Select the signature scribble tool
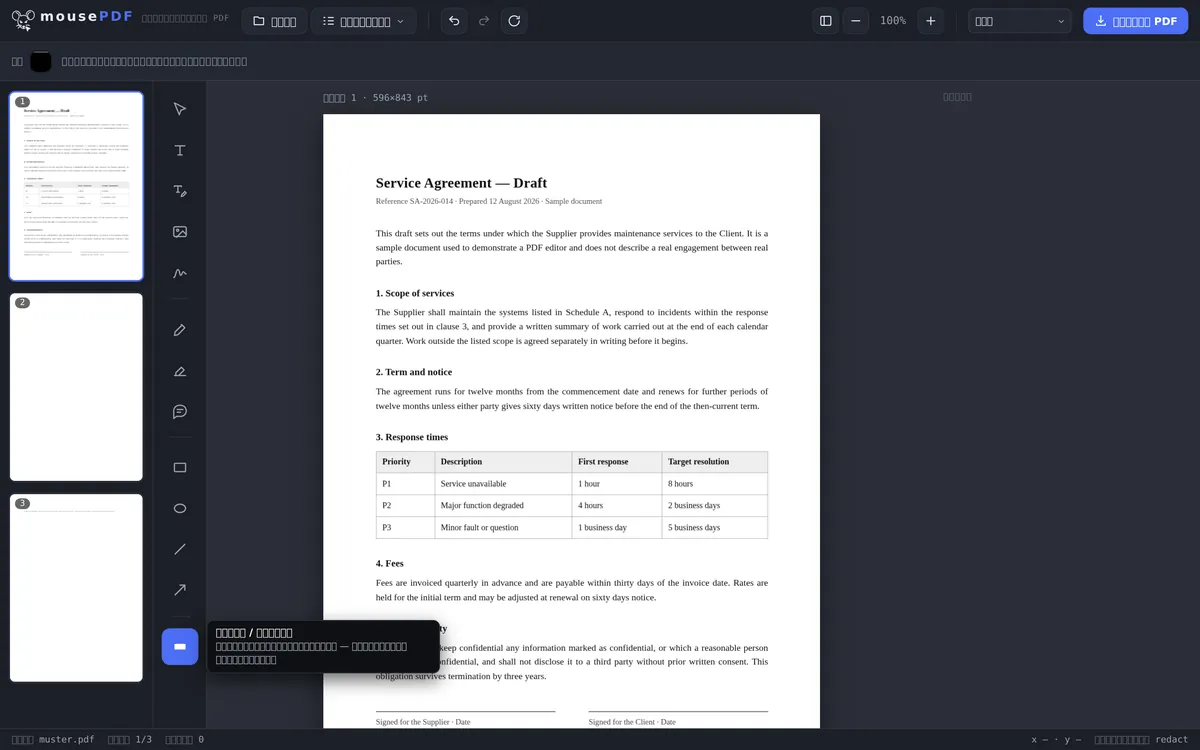Image resolution: width=1200 pixels, height=750 pixels. pyautogui.click(x=180, y=273)
